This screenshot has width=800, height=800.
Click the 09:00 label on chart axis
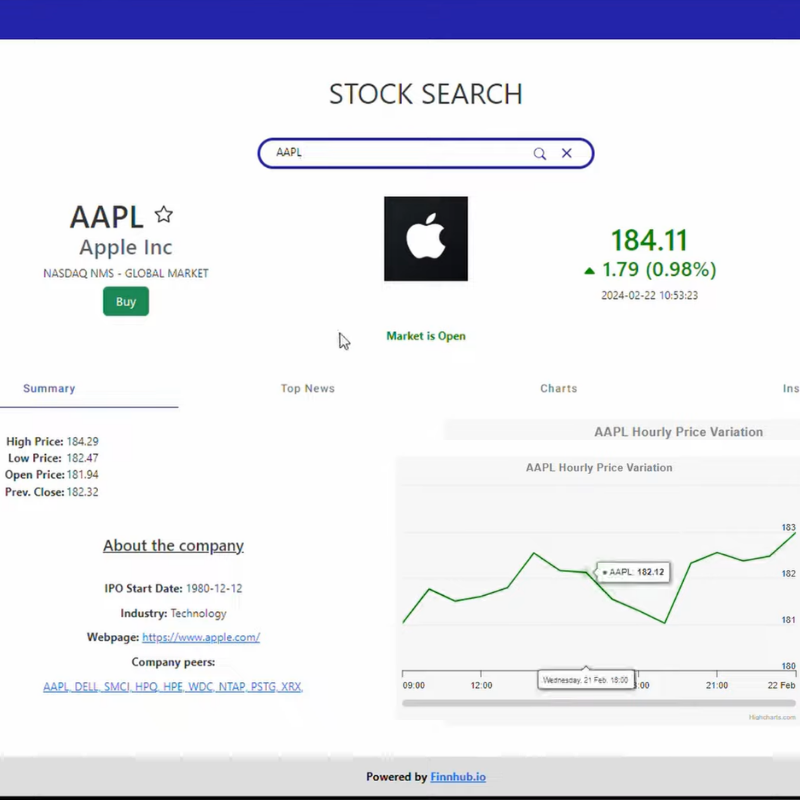413,685
